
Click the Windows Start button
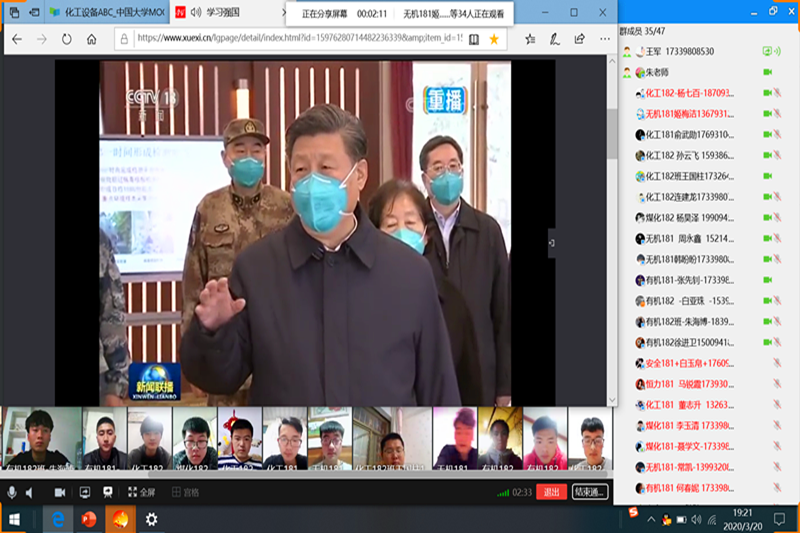(x=14, y=519)
